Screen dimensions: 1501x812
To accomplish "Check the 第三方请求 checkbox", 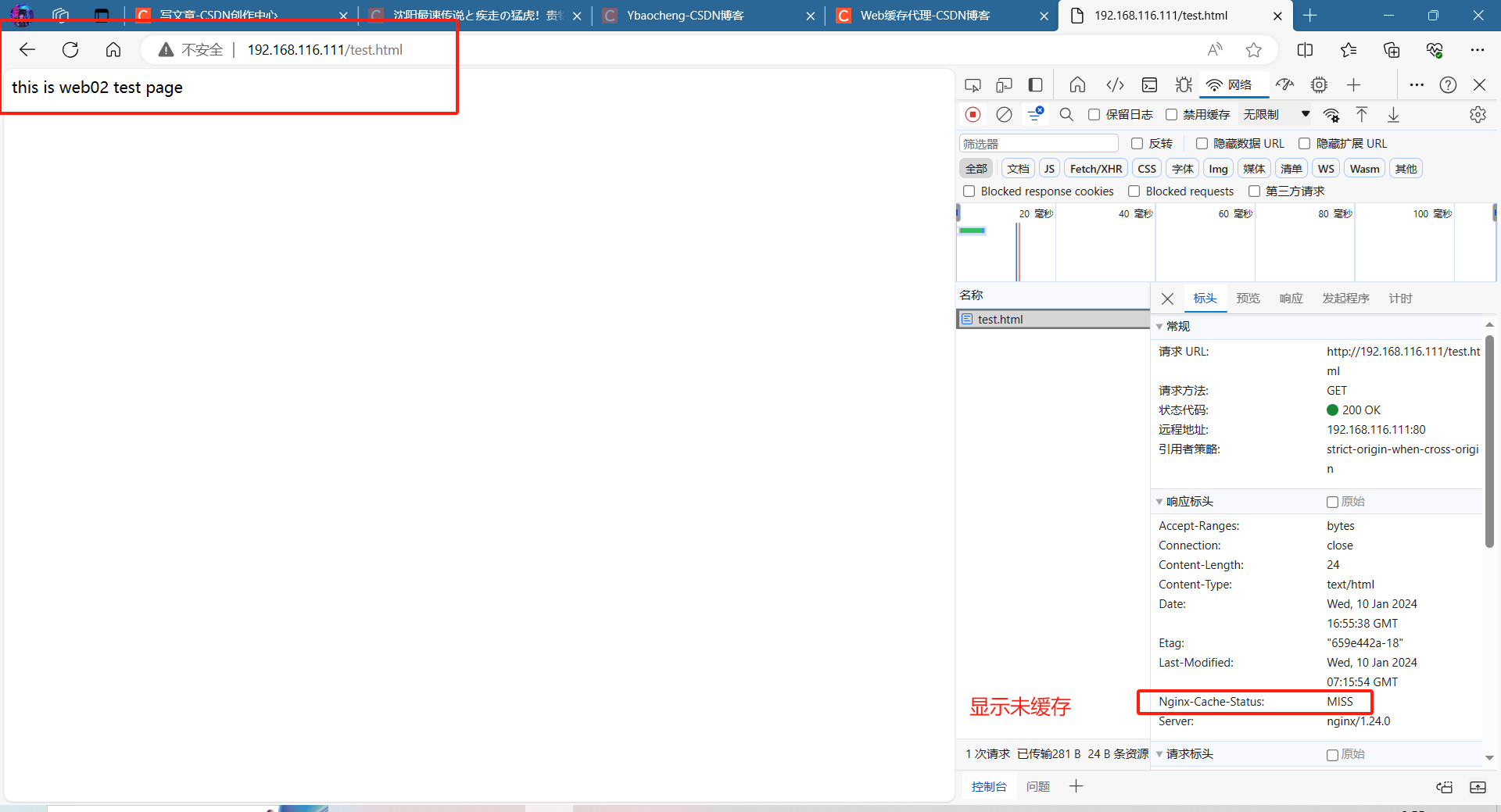I will coord(1255,191).
